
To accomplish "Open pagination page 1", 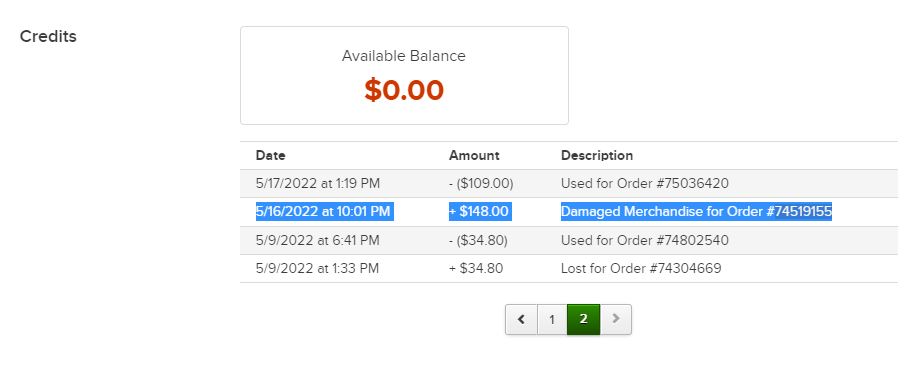I will click(x=552, y=320).
